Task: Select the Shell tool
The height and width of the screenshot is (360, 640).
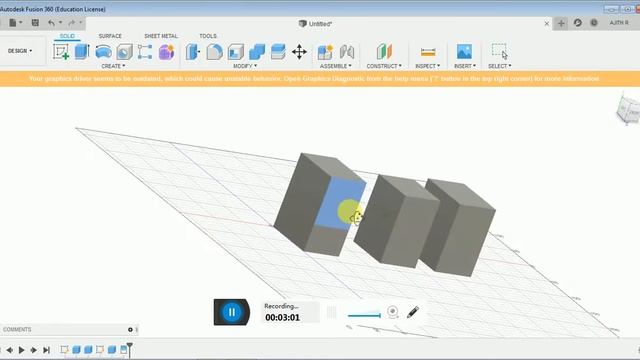Action: point(236,52)
